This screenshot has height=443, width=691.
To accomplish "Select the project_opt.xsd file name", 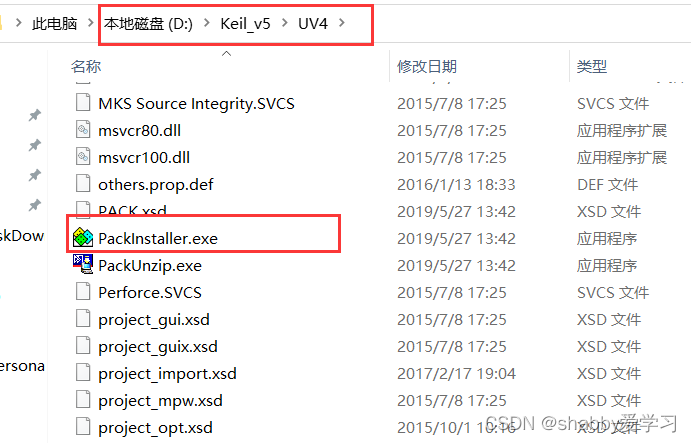I will 155,427.
